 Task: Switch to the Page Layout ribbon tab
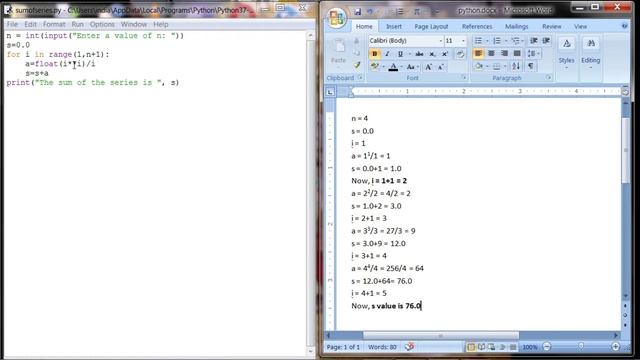pyautogui.click(x=431, y=27)
